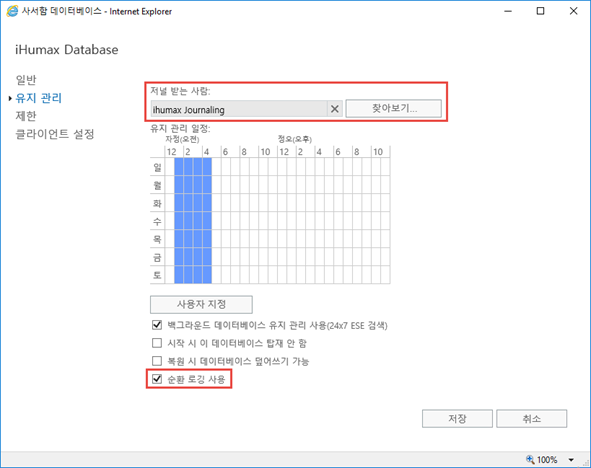The height and width of the screenshot is (468, 591).
Task: Maximize the 사서함 데이터베이스 window
Action: coord(540,11)
